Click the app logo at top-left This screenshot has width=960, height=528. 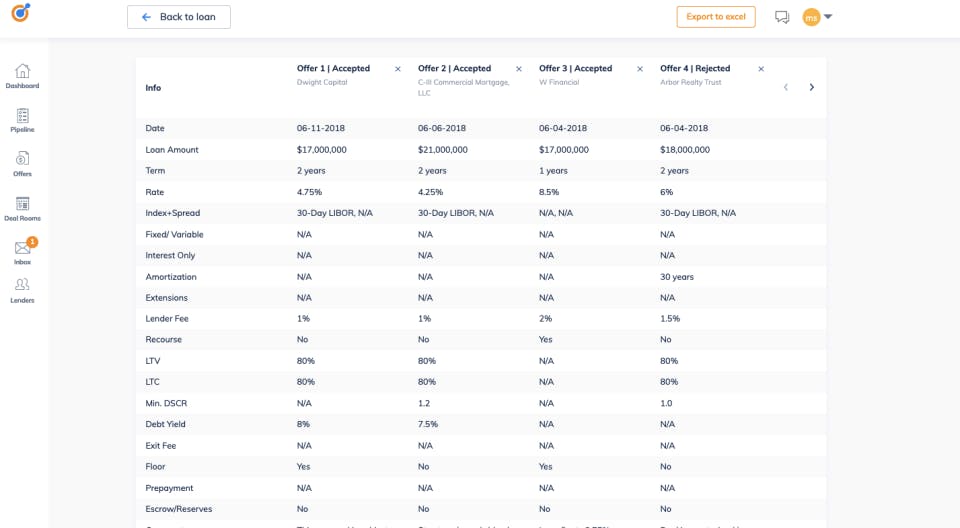click(x=21, y=12)
